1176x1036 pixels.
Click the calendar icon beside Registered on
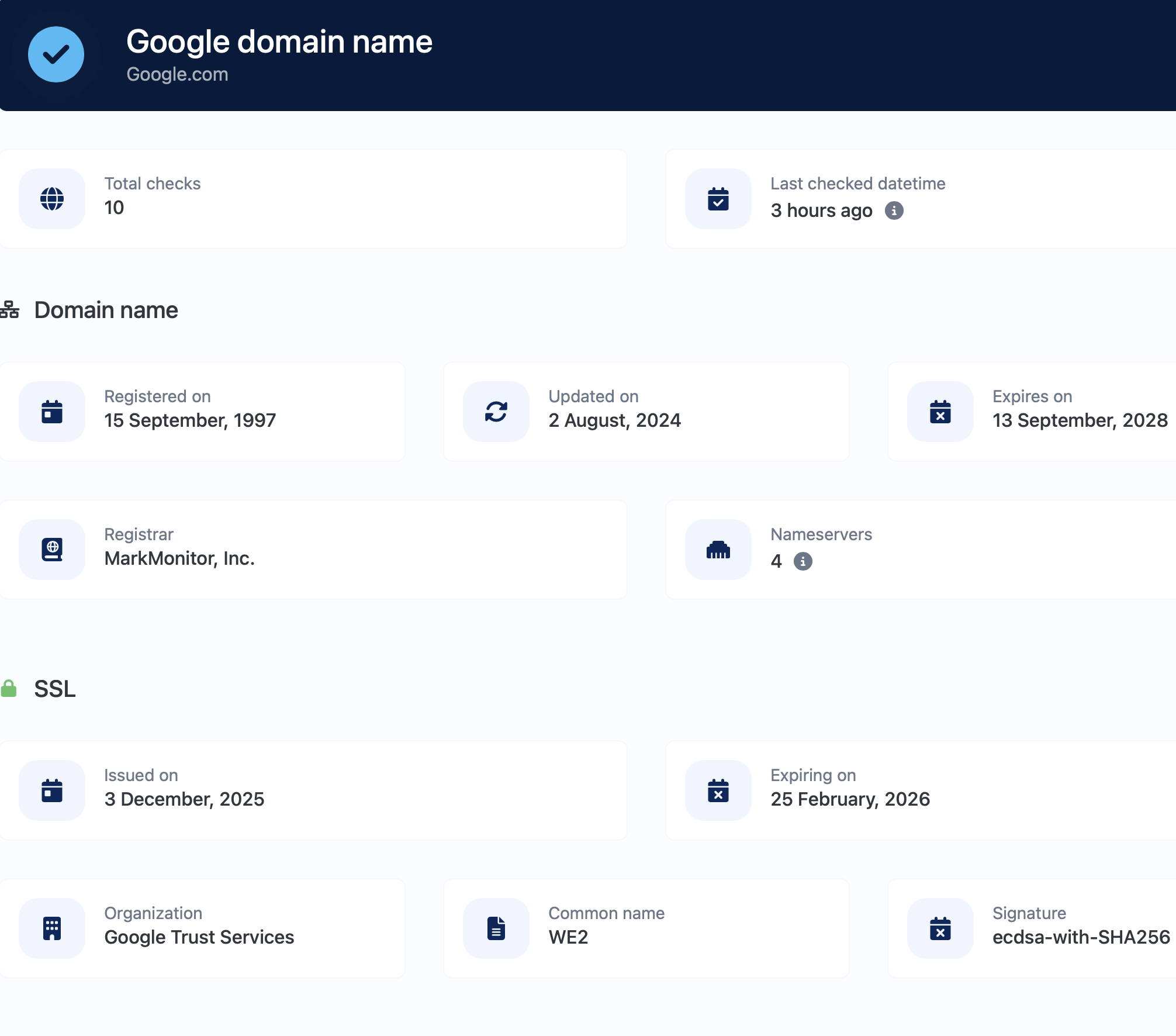[x=52, y=412]
